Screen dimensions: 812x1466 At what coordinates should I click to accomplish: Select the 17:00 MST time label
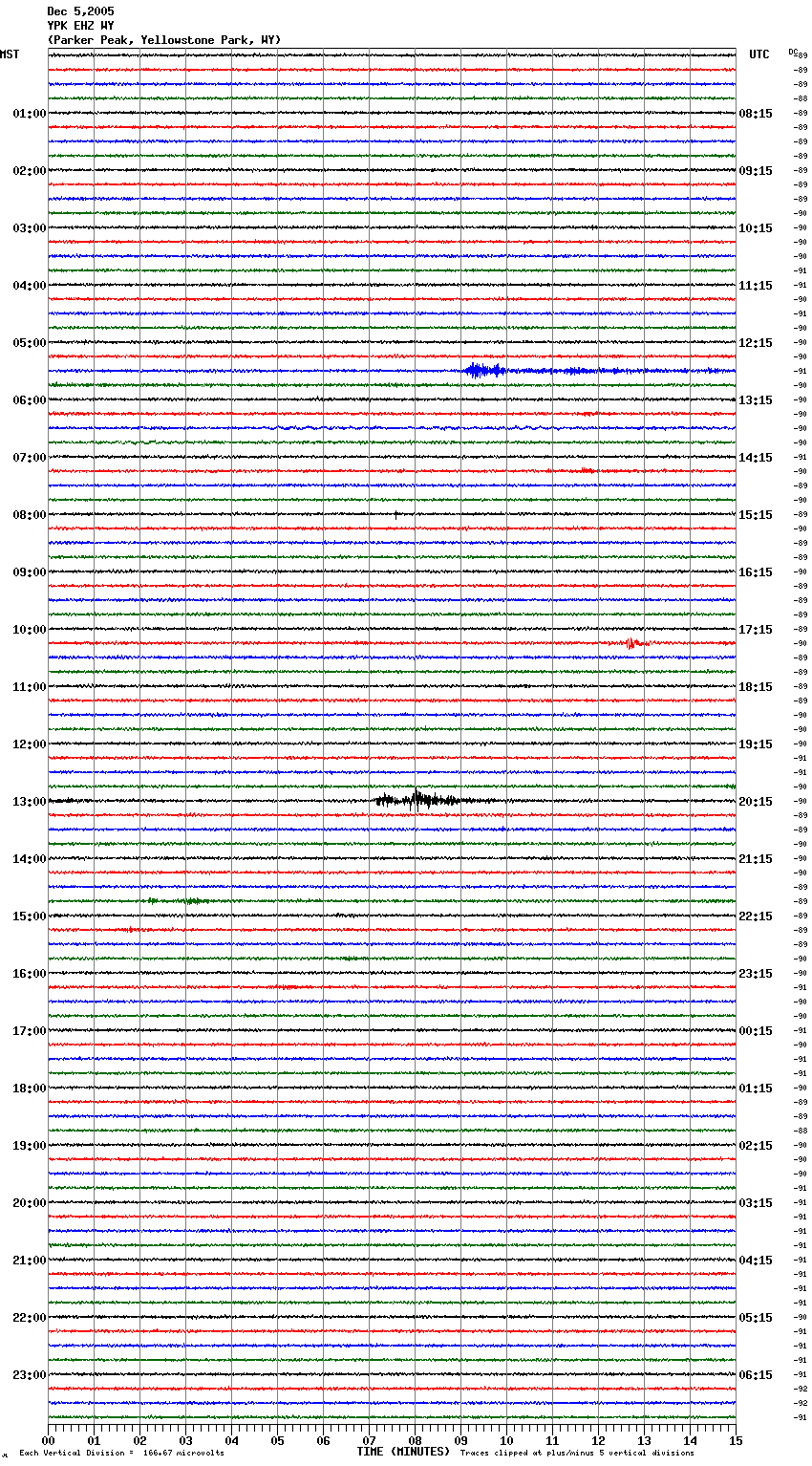30,1031
